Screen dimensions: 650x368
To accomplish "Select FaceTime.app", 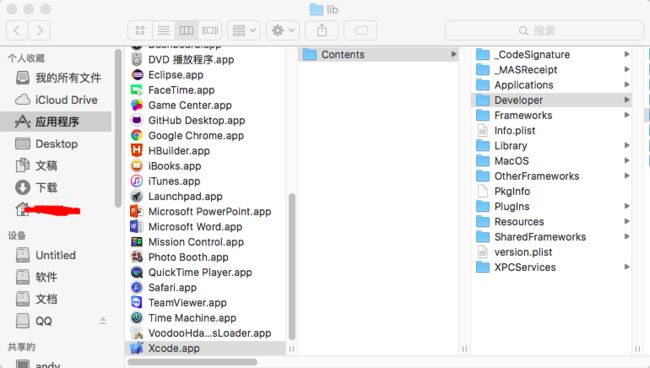I will [205, 90].
